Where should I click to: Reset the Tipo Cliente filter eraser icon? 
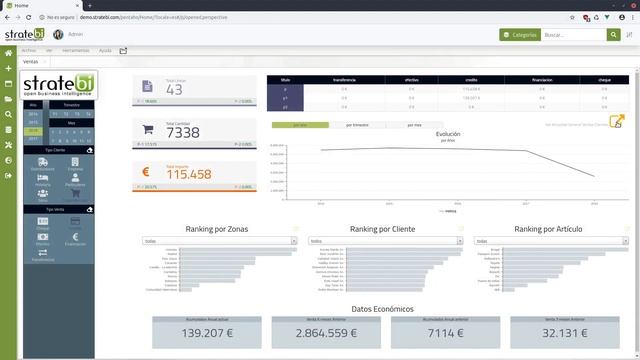[x=89, y=150]
